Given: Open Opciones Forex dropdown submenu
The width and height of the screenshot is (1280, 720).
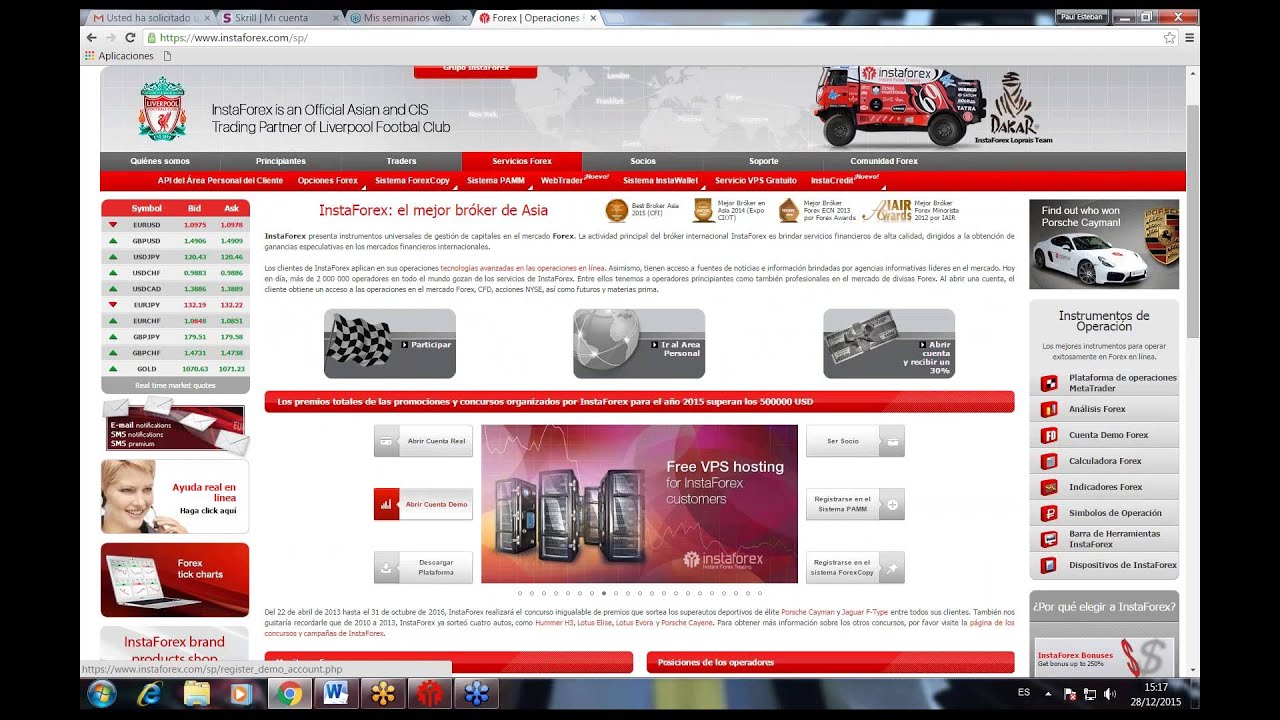Looking at the screenshot, I should tap(328, 181).
